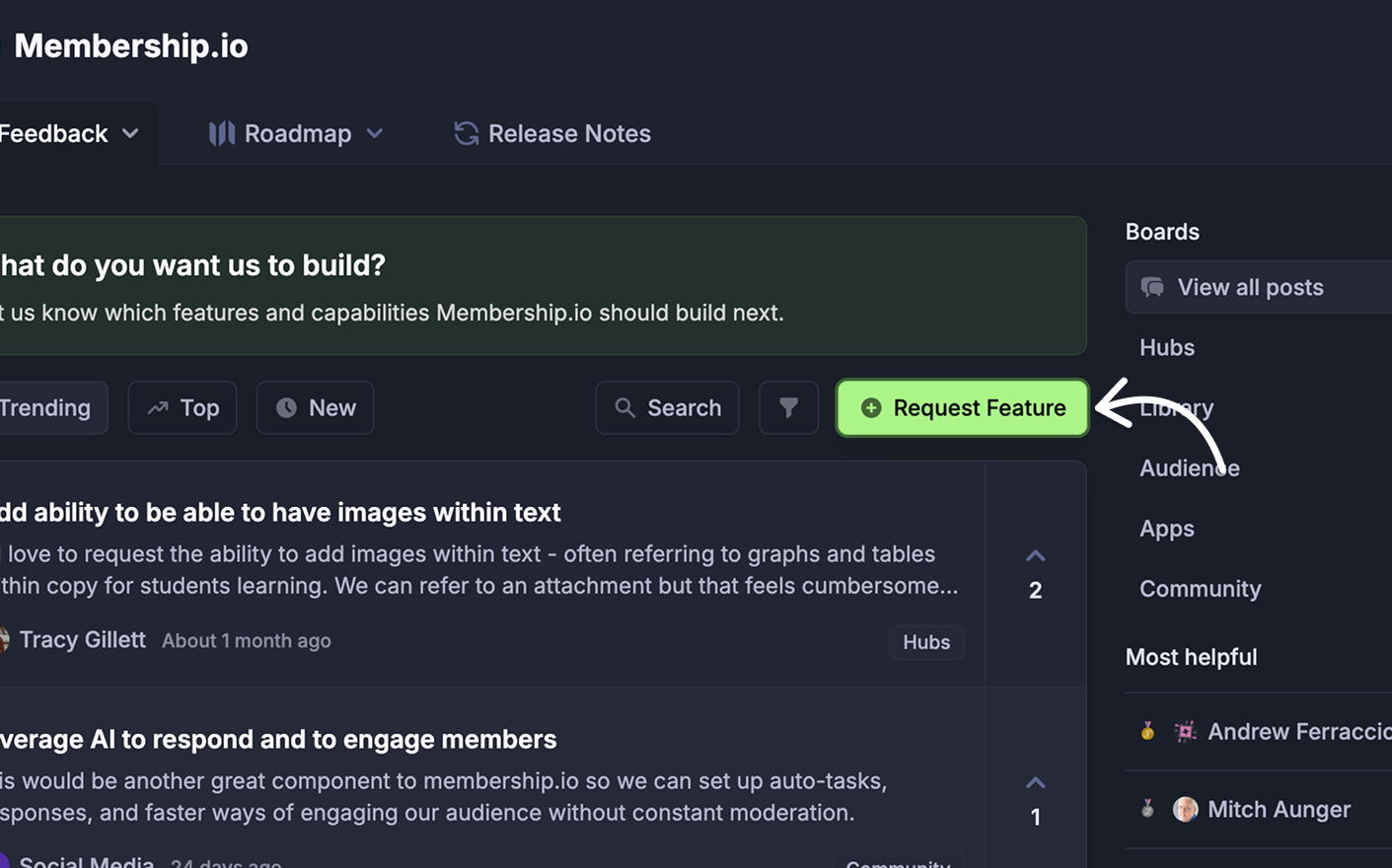This screenshot has width=1392, height=868.
Task: Open the filter options icon
Action: tap(787, 407)
